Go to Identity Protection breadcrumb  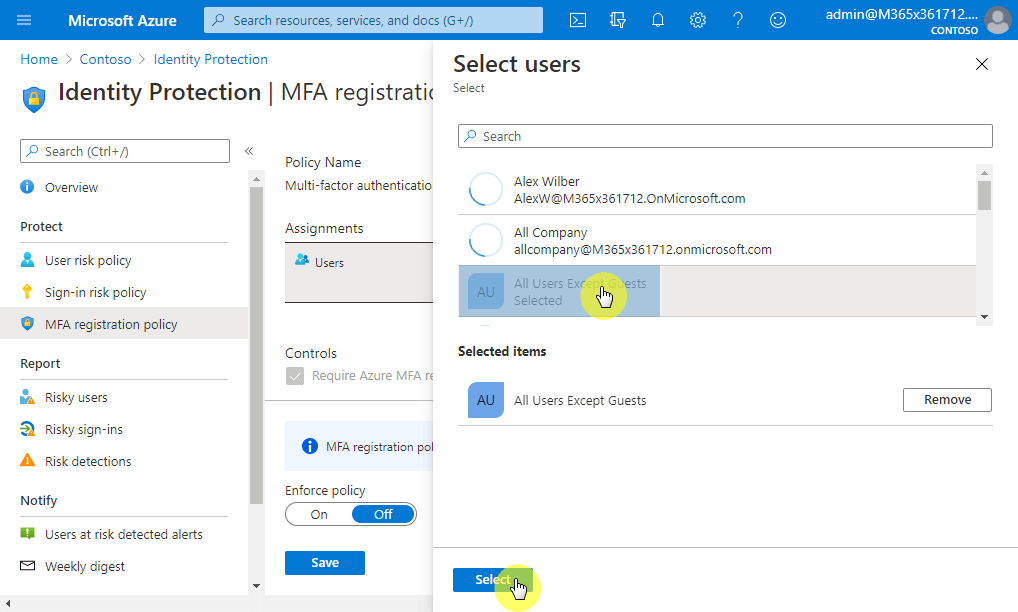tap(210, 59)
